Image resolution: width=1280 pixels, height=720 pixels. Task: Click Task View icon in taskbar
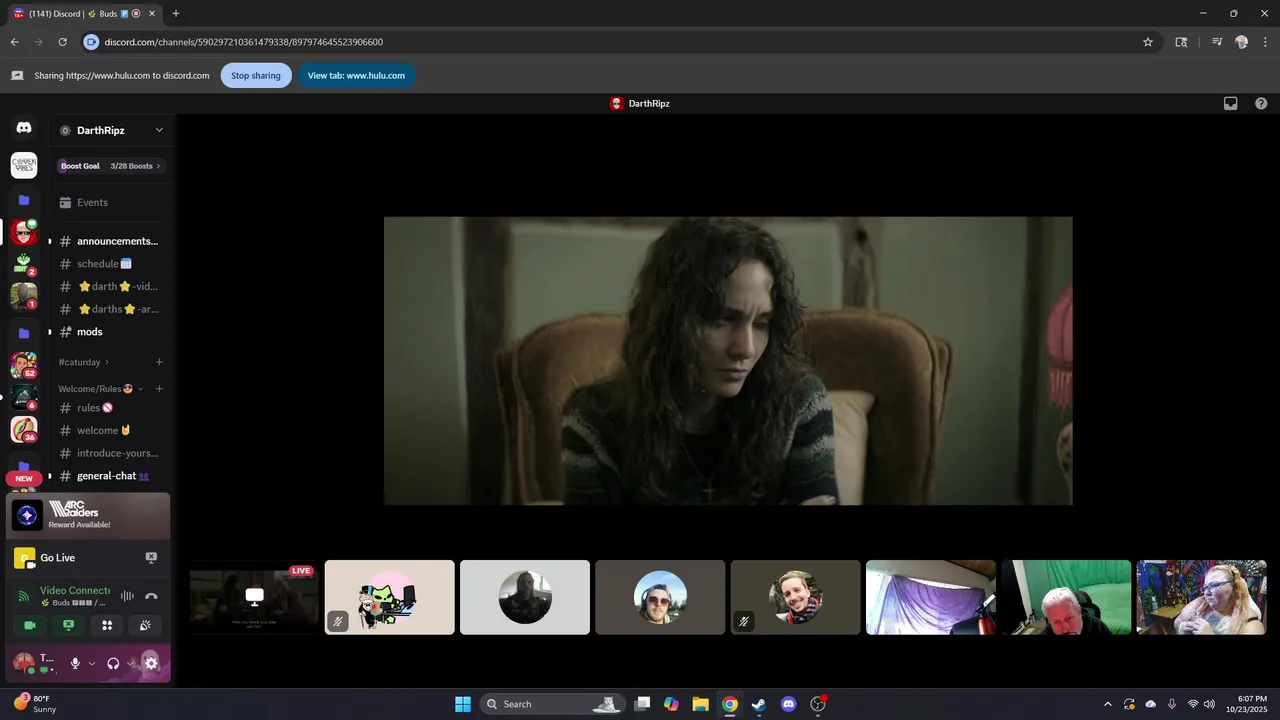pyautogui.click(x=642, y=704)
